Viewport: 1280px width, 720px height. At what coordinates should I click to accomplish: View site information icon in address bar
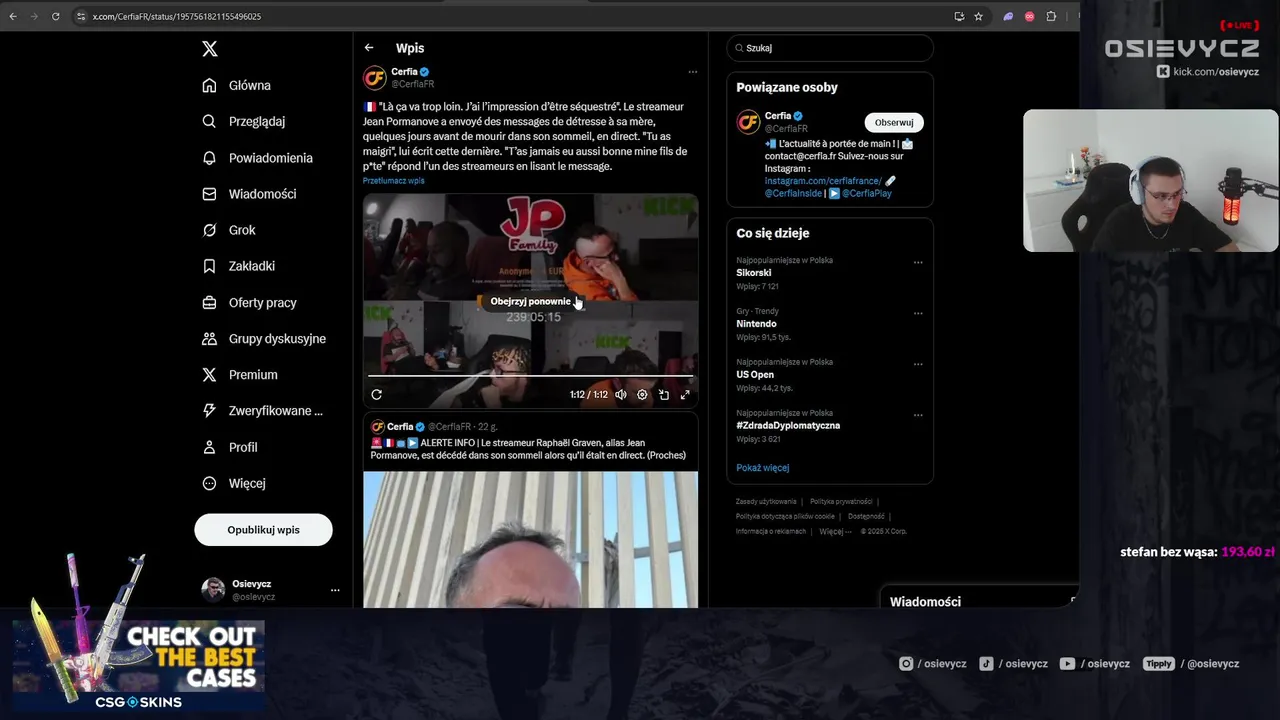point(81,16)
